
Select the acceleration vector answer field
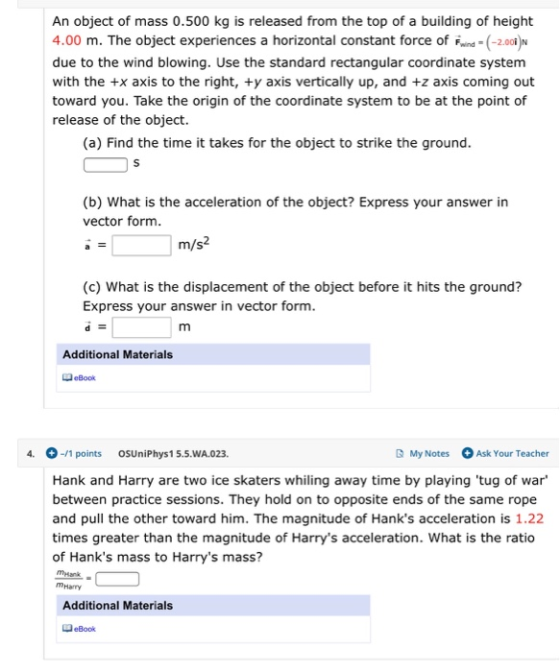pos(142,245)
